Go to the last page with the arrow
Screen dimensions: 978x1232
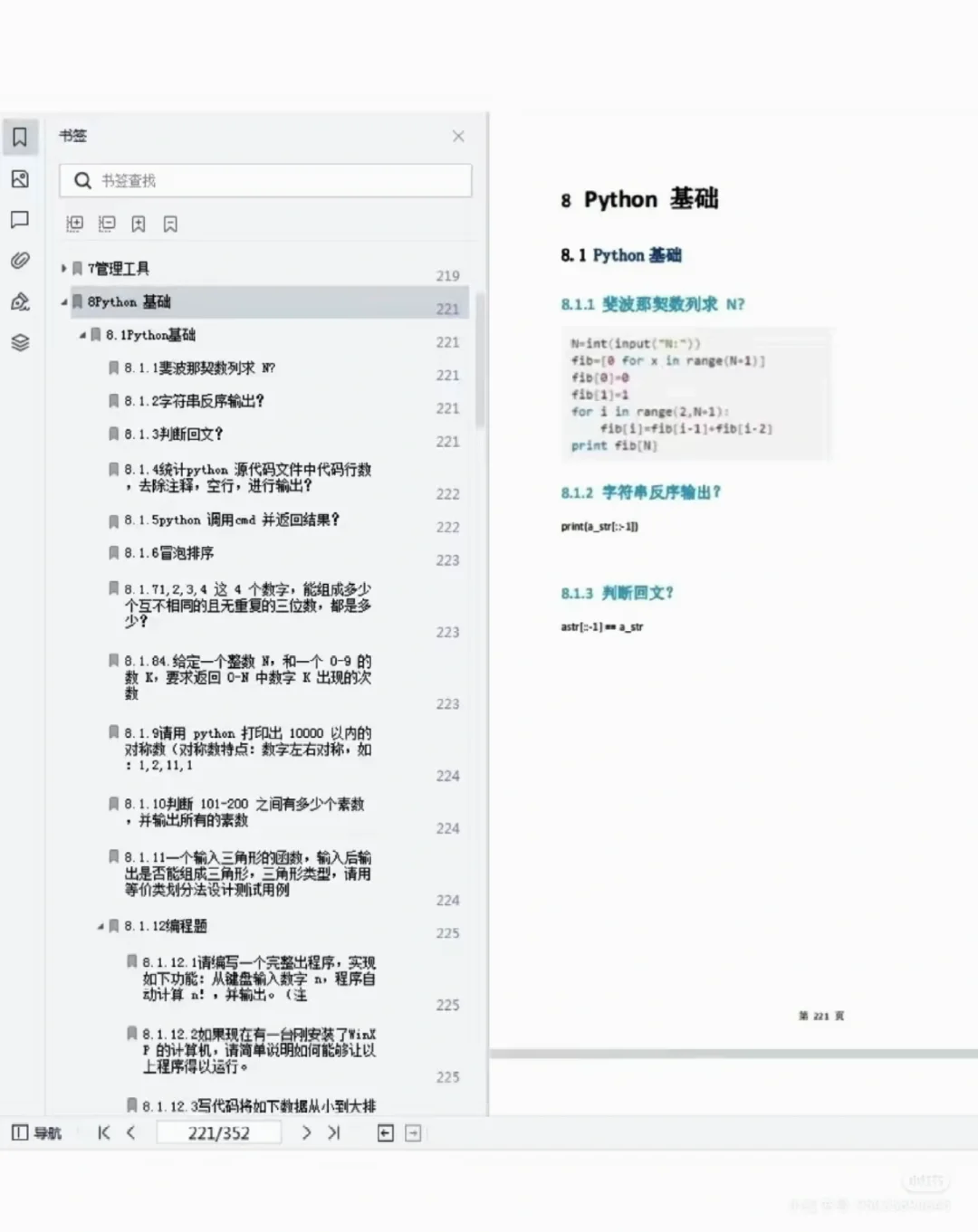tap(333, 1132)
